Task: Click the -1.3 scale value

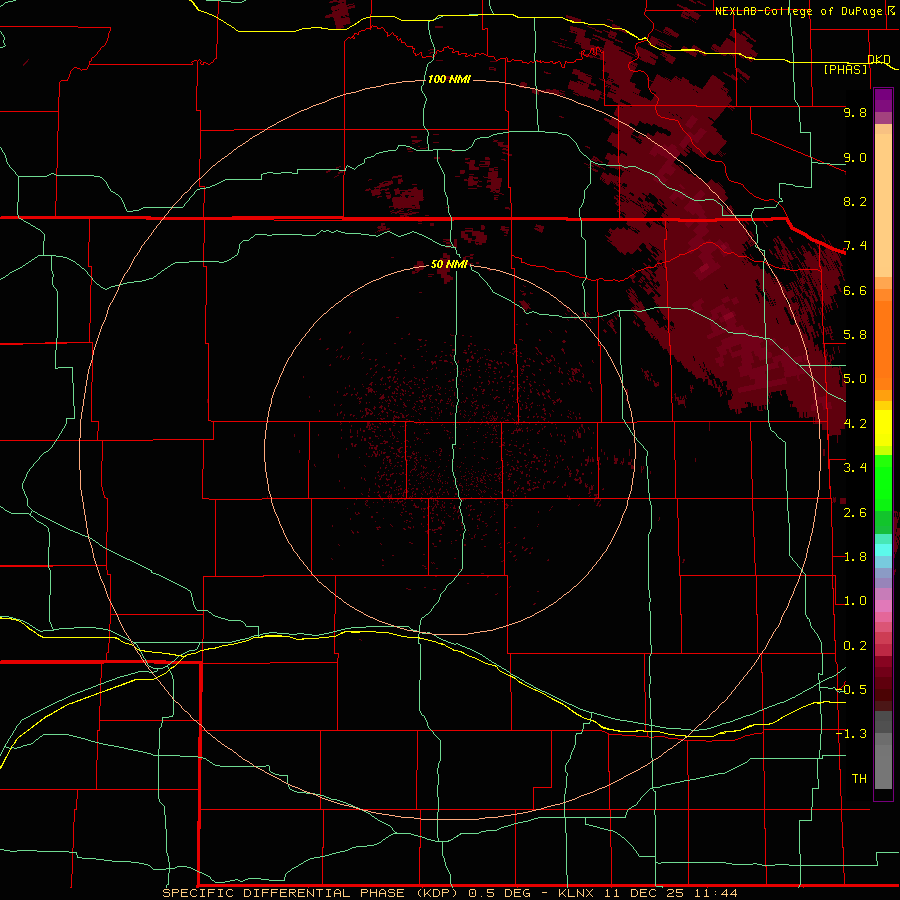Action: 852,734
